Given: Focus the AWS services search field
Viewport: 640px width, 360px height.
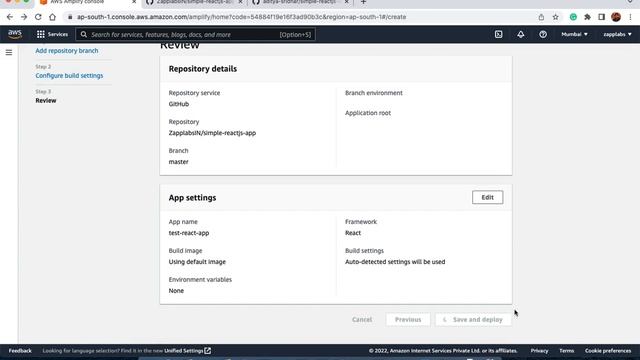Looking at the screenshot, I should coord(195,34).
